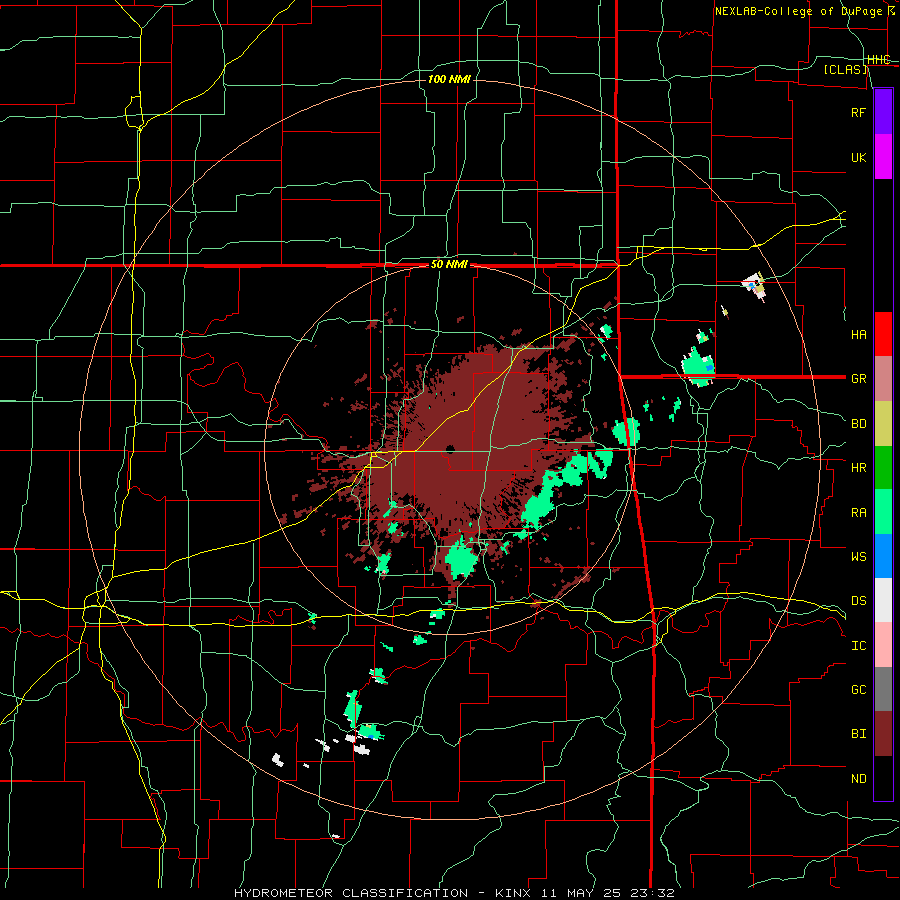Select the GR legend label
The image size is (900, 900).
[858, 379]
